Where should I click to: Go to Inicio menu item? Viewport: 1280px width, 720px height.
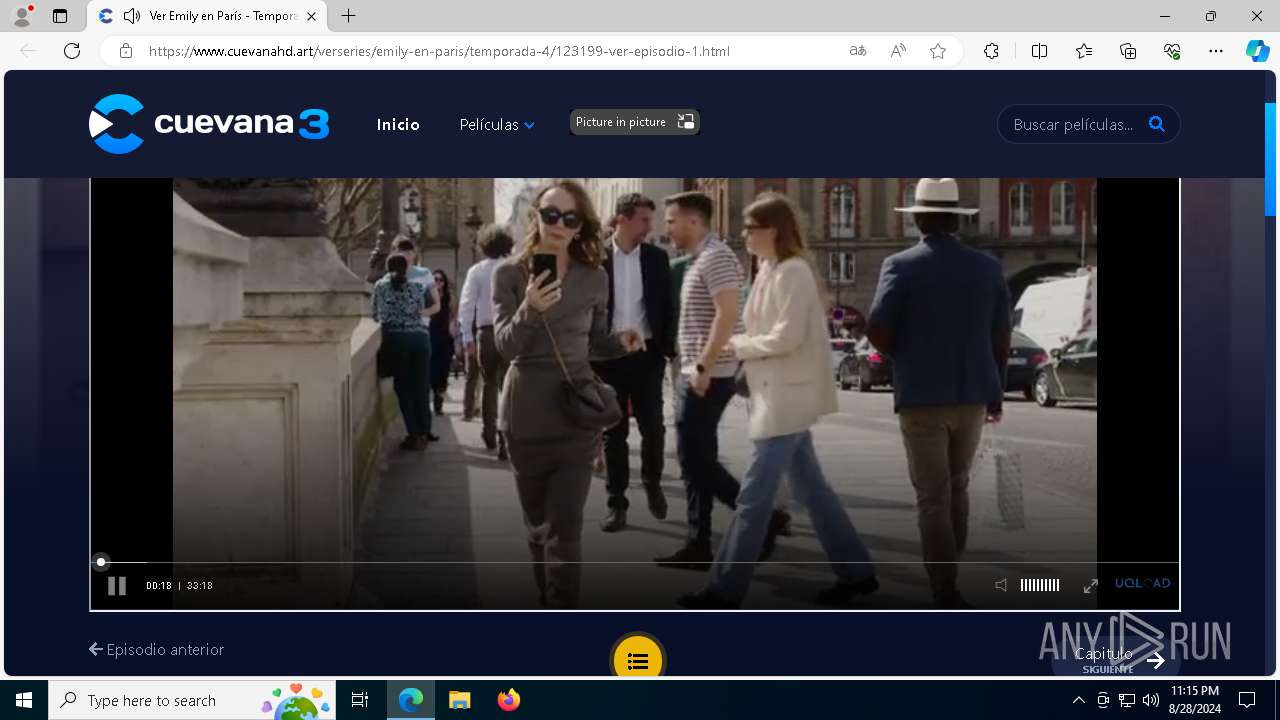(398, 124)
